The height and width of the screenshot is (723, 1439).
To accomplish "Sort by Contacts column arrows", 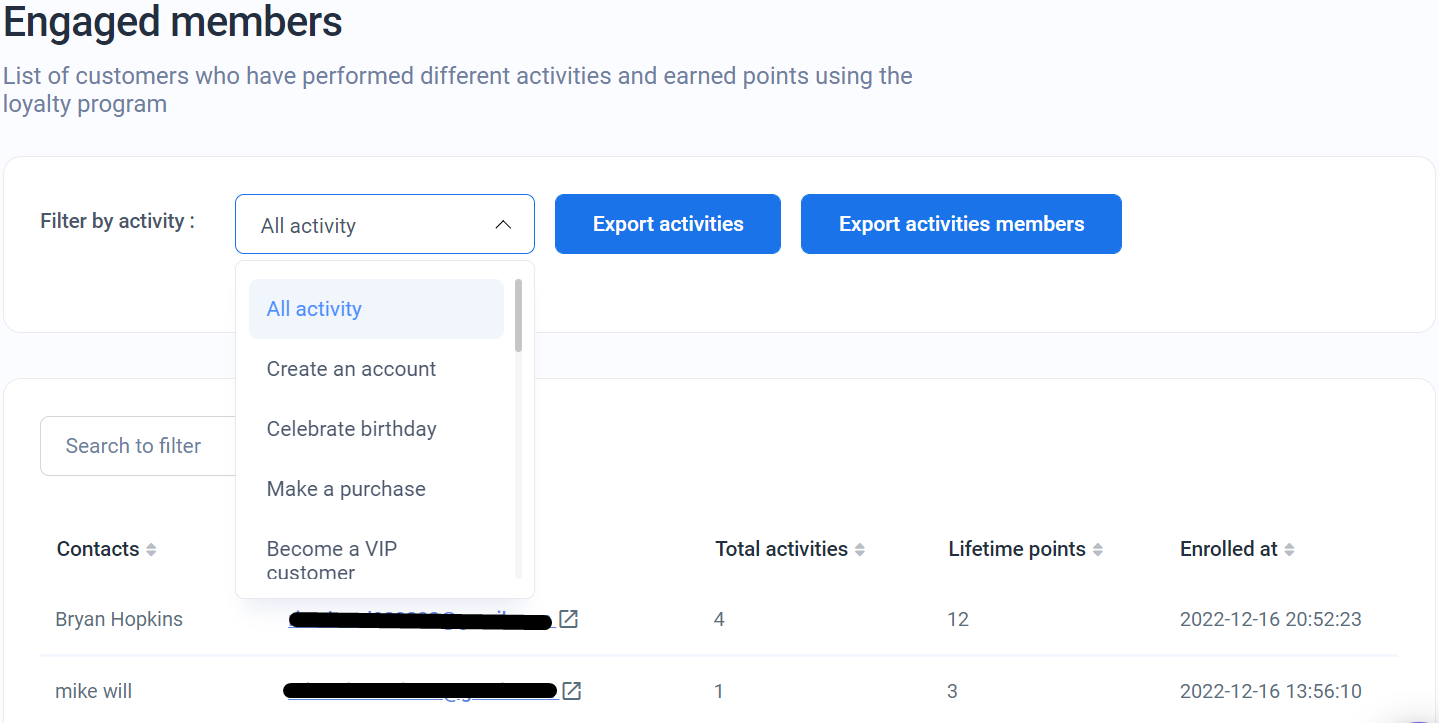I will [151, 549].
